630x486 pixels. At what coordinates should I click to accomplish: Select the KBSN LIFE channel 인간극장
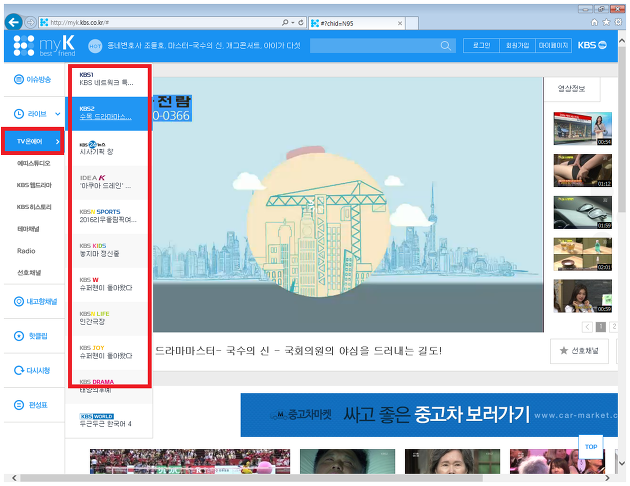[x=109, y=318]
